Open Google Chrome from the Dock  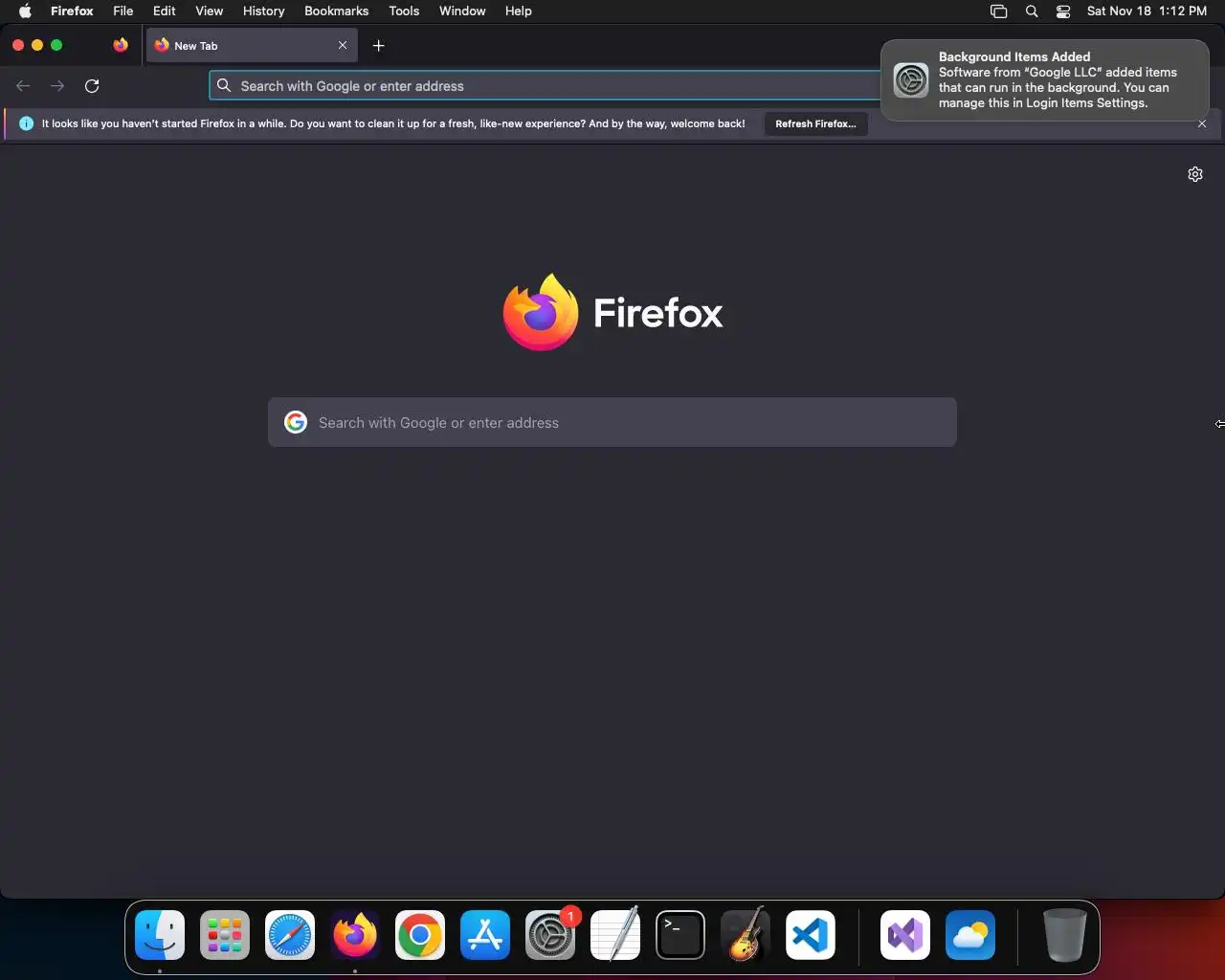[420, 935]
